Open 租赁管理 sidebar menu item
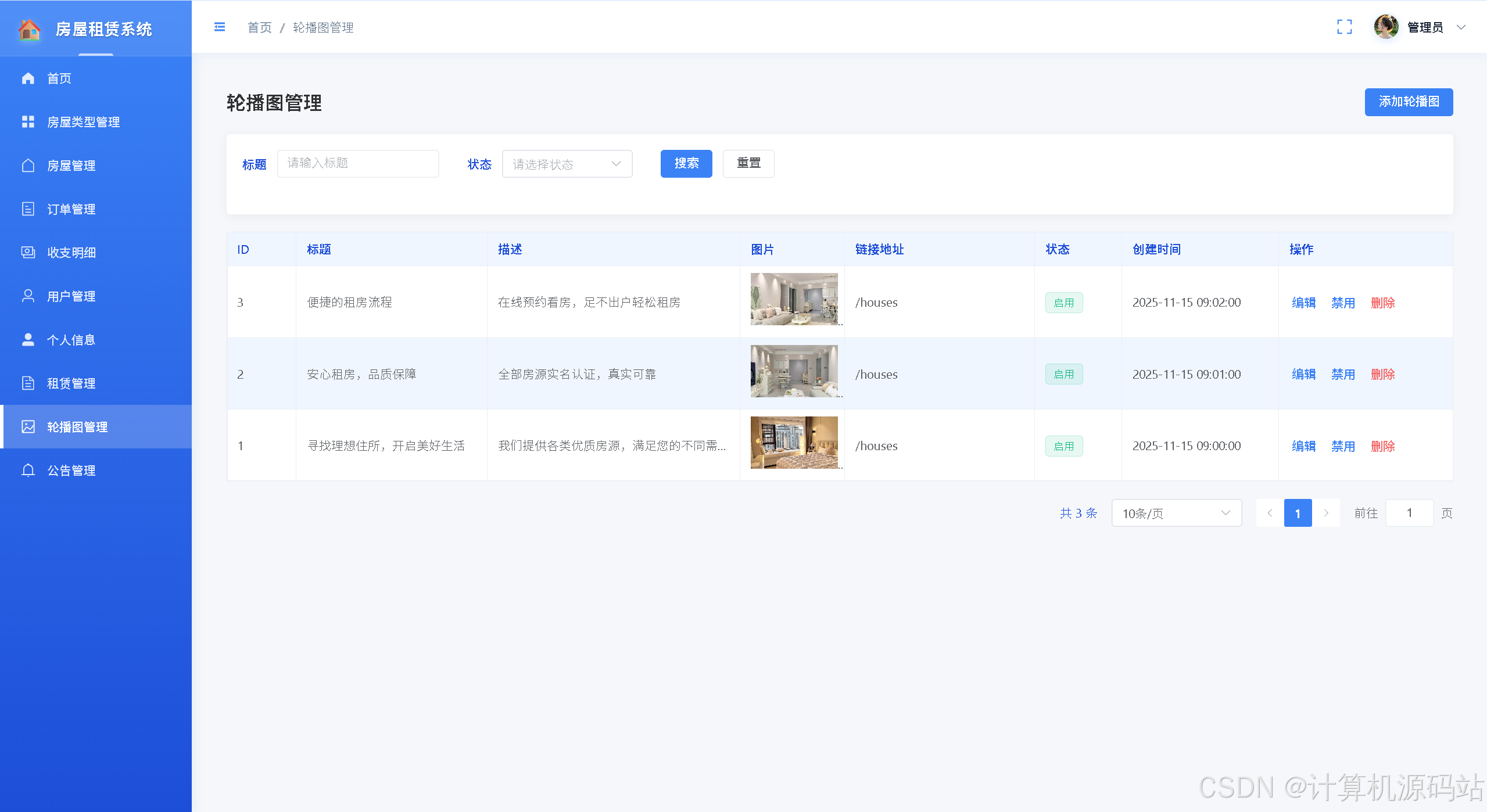The height and width of the screenshot is (812, 1487). coord(71,383)
